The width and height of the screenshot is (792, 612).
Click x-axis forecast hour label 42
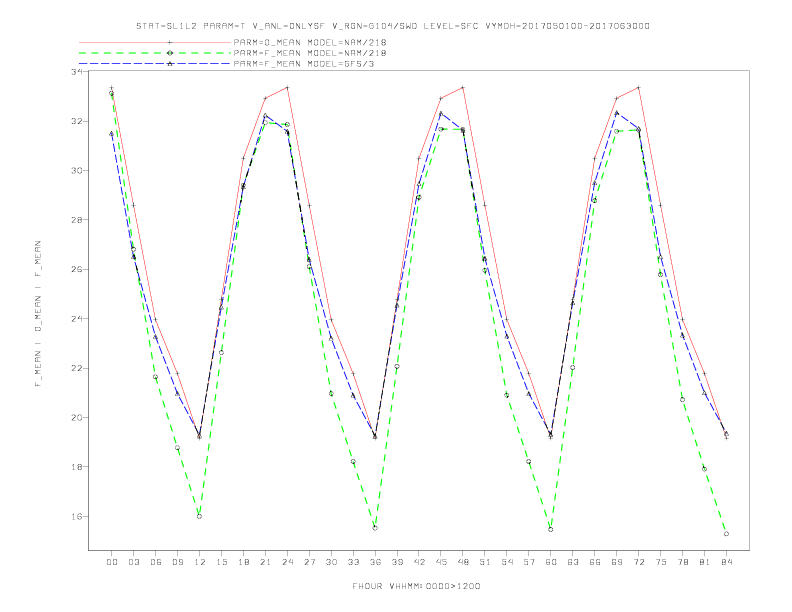point(419,562)
